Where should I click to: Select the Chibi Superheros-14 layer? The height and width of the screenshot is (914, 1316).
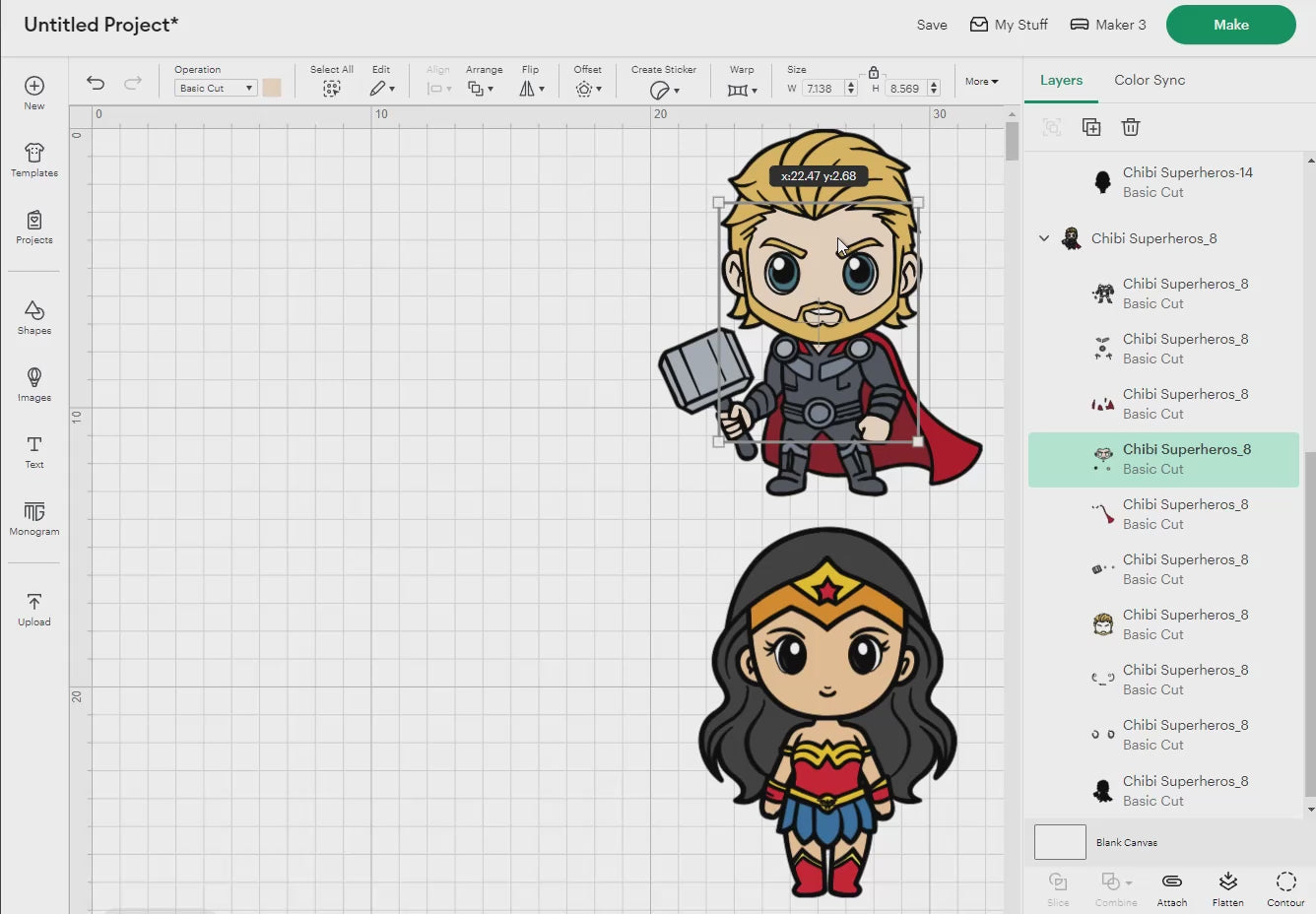pyautogui.click(x=1162, y=182)
